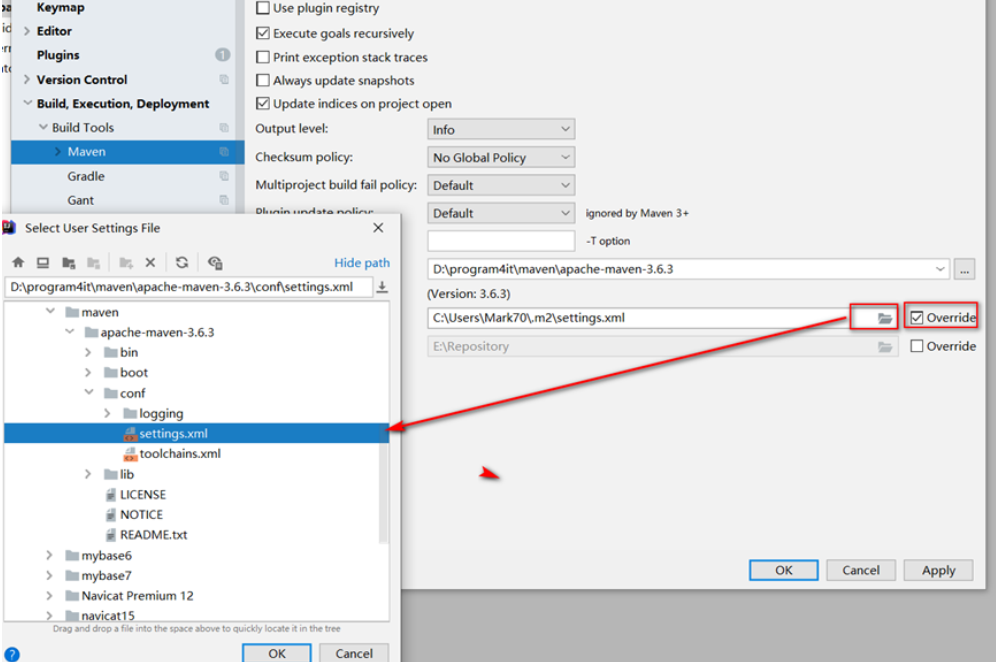Image resolution: width=996 pixels, height=662 pixels.
Task: Close the Select User Settings File dialog
Action: tap(378, 227)
